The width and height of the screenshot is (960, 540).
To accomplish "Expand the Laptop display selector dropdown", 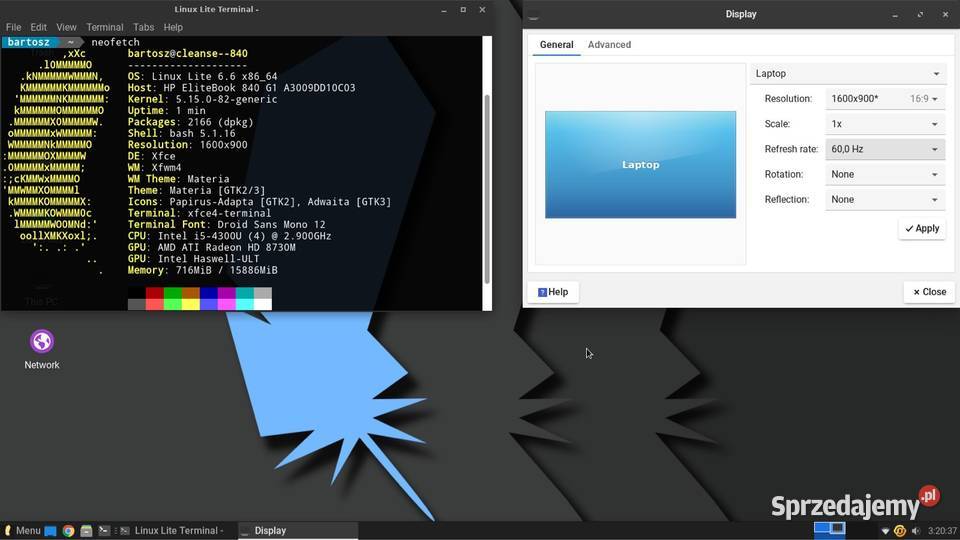I will [848, 73].
